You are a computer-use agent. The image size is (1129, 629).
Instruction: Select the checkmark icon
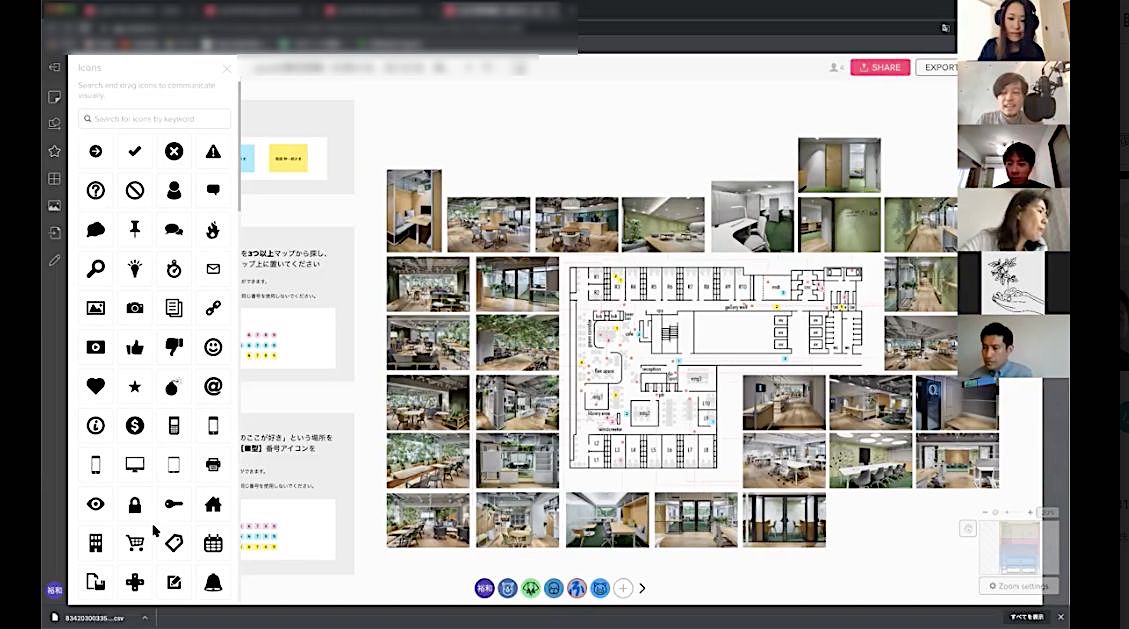click(x=135, y=151)
